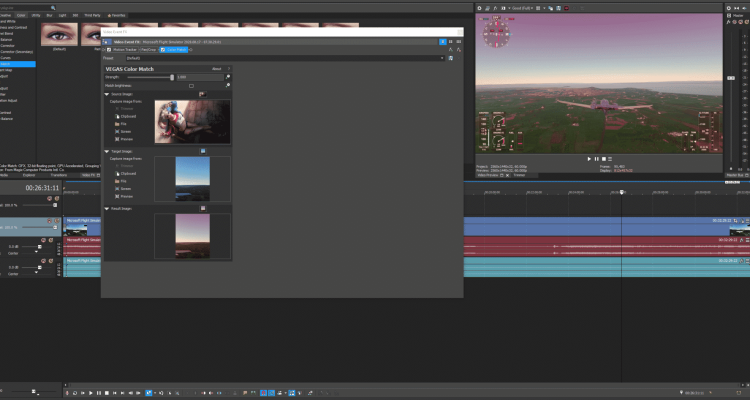The image size is (750, 400).
Task: Click the small Result Image header icon
Action: coord(203,209)
